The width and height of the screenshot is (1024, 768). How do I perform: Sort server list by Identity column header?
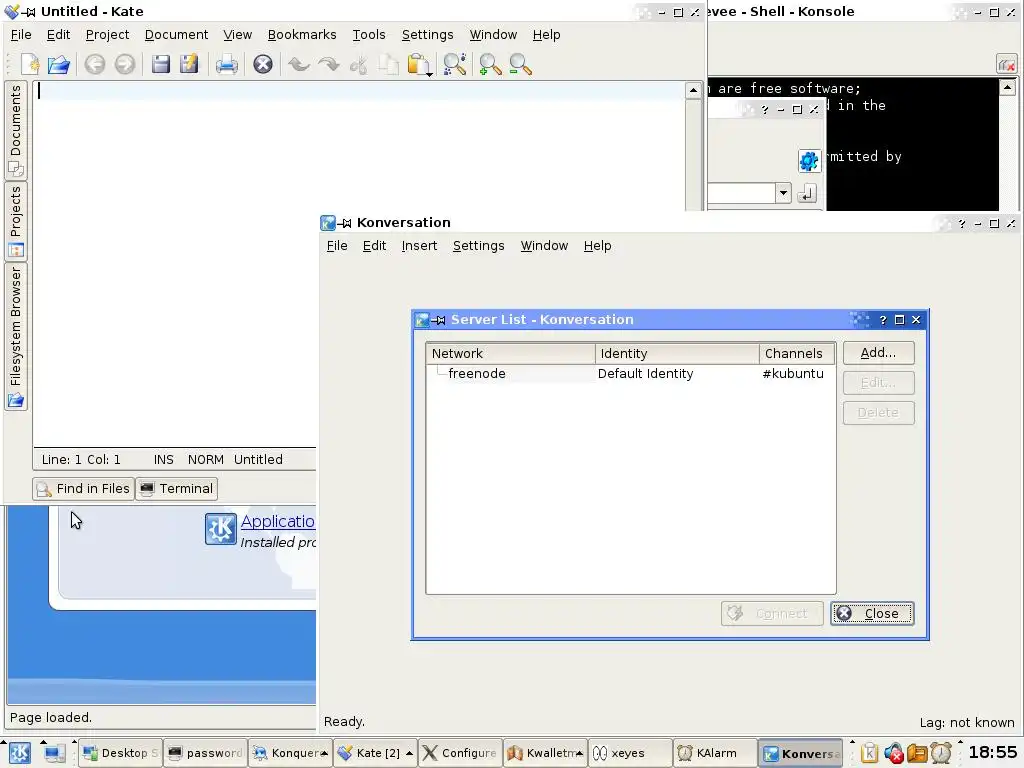tap(677, 353)
